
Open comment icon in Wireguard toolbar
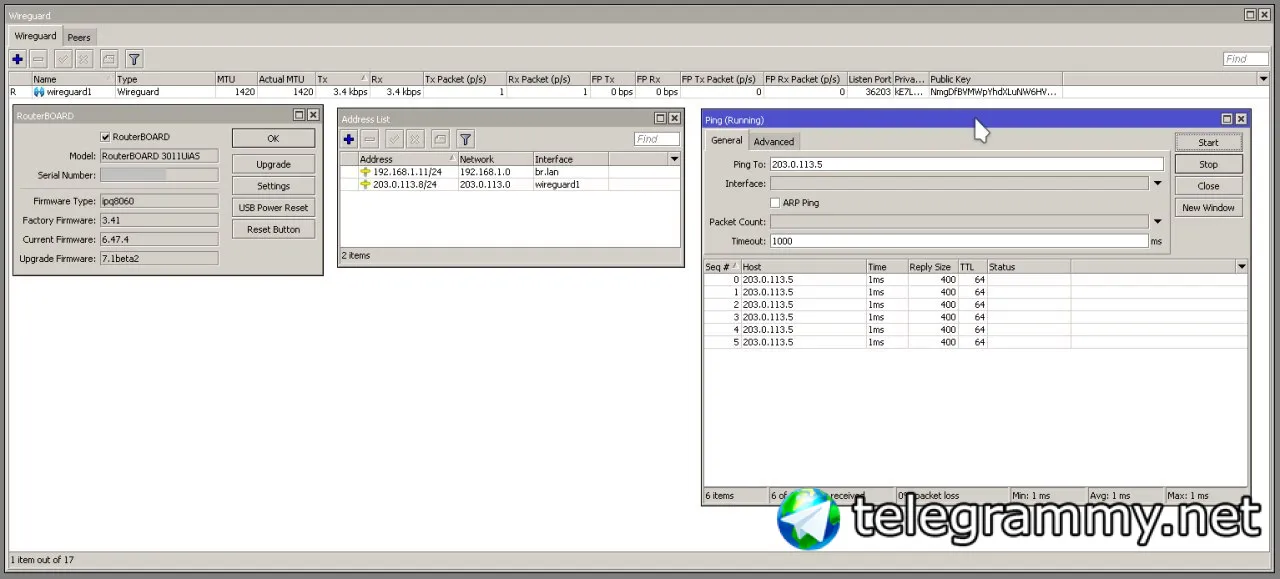pyautogui.click(x=109, y=59)
